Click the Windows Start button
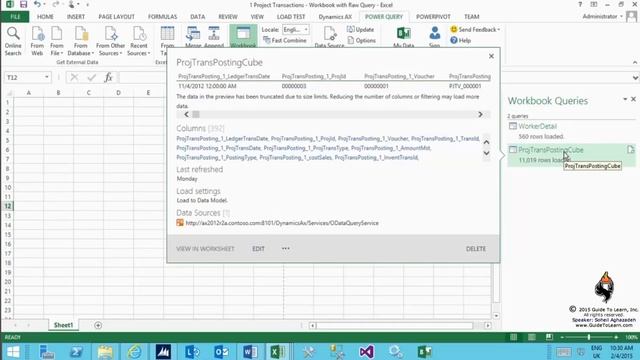The height and width of the screenshot is (360, 640). tap(13, 351)
